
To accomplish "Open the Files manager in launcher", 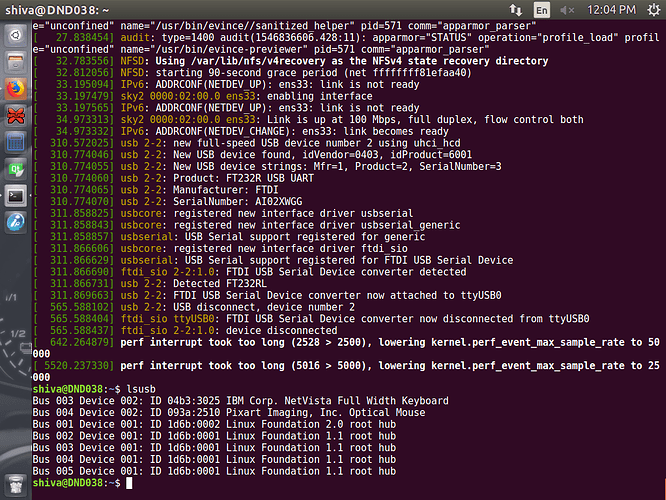I will [x=16, y=62].
